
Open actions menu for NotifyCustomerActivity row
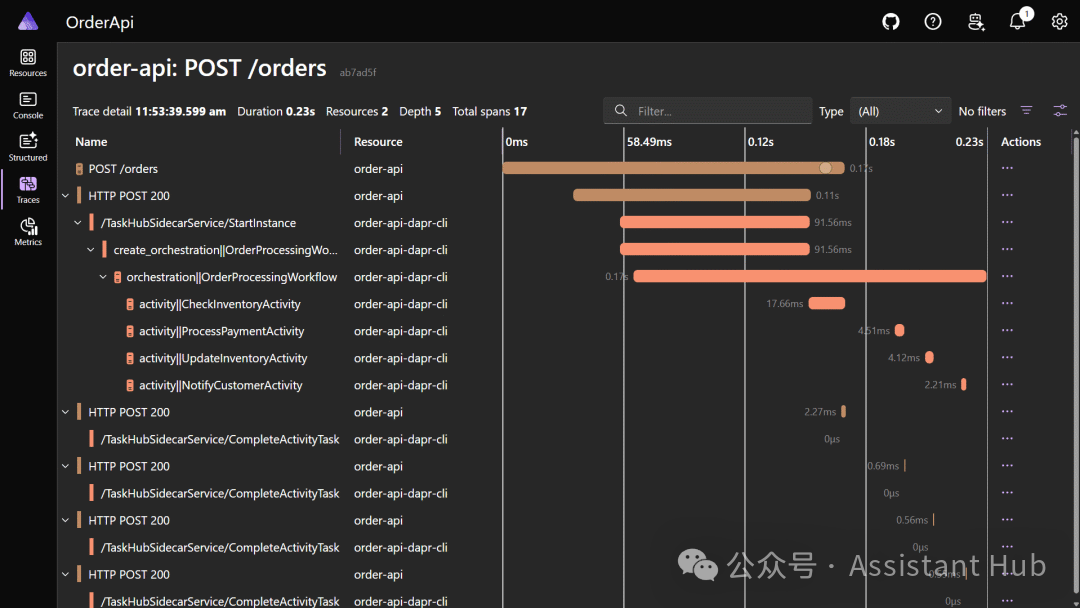coord(1007,385)
